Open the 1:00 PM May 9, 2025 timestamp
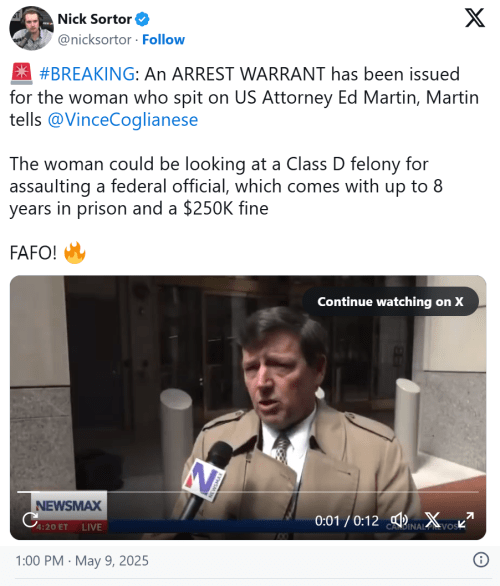Screen dimensions: 500x586 [x=82, y=561]
